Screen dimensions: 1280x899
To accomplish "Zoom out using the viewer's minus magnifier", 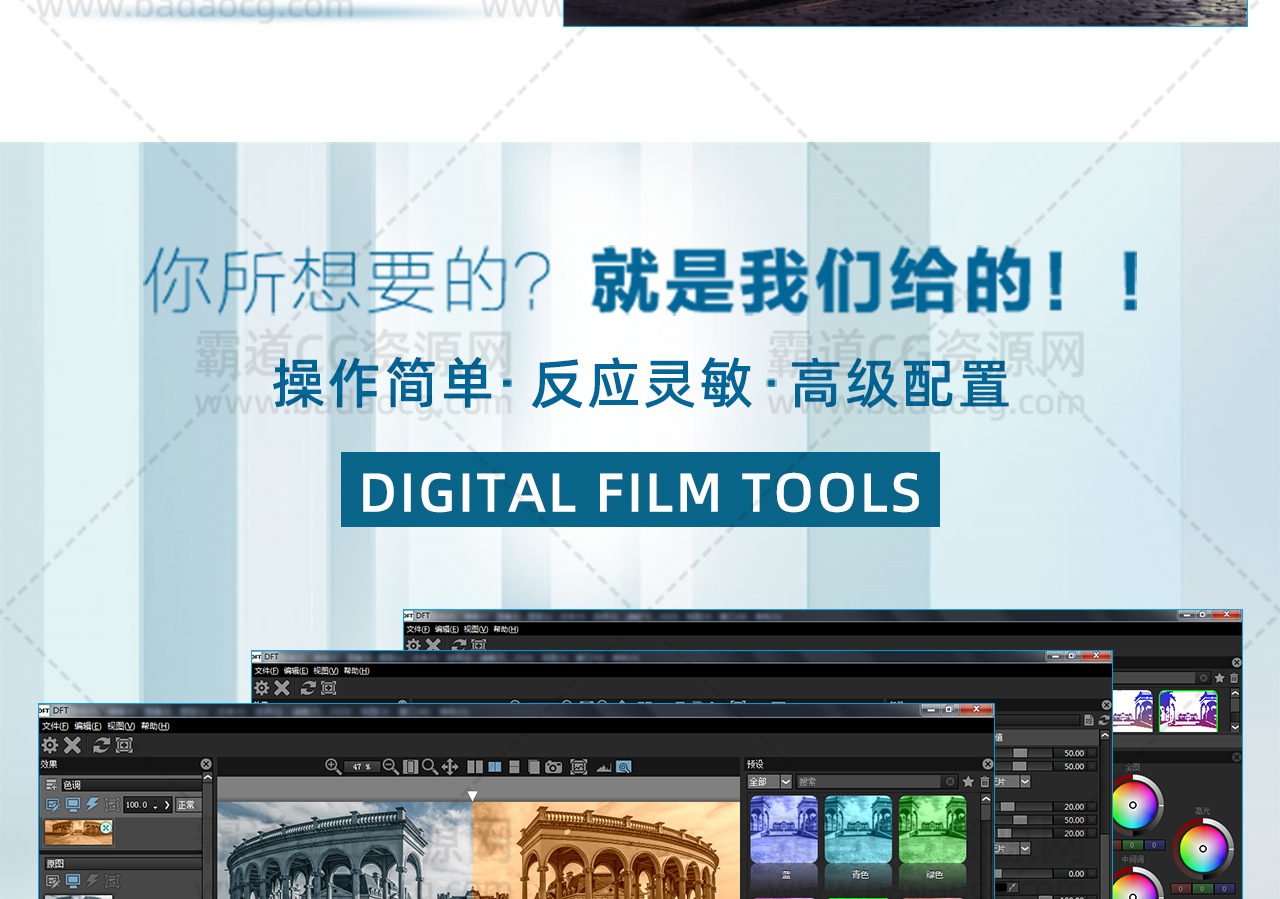I will tap(390, 767).
